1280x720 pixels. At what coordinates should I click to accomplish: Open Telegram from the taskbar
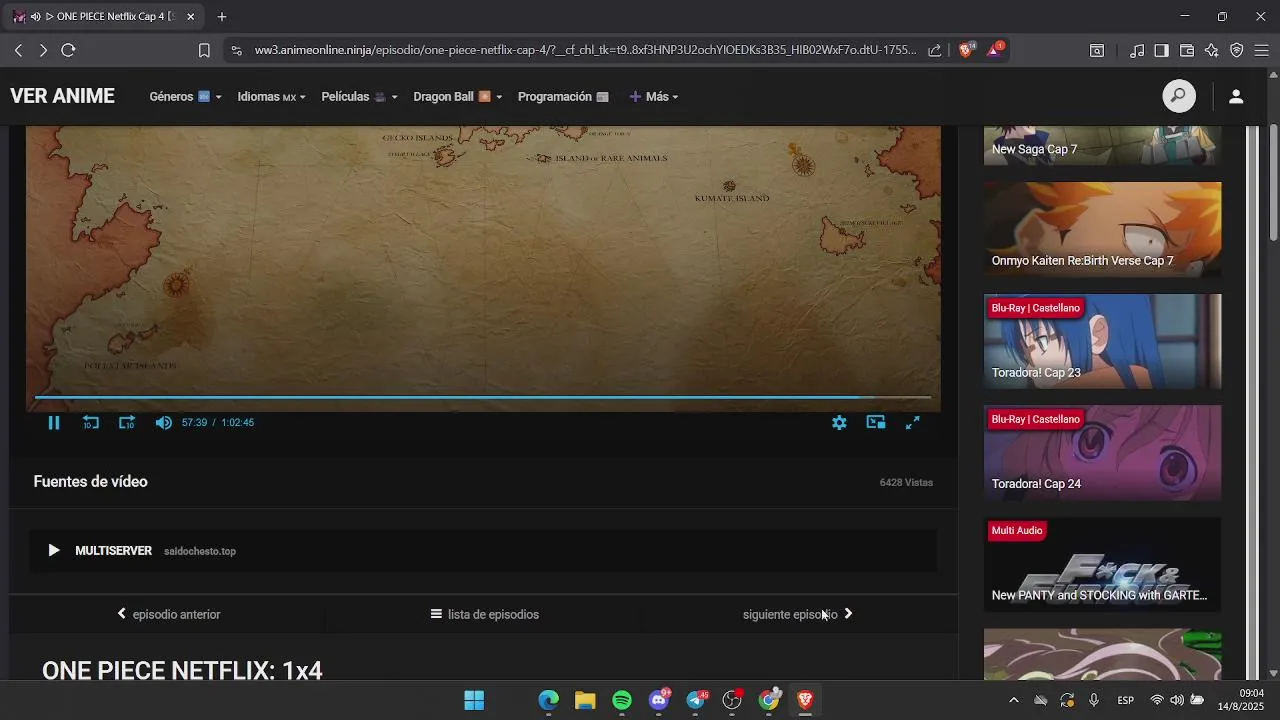[x=696, y=700]
